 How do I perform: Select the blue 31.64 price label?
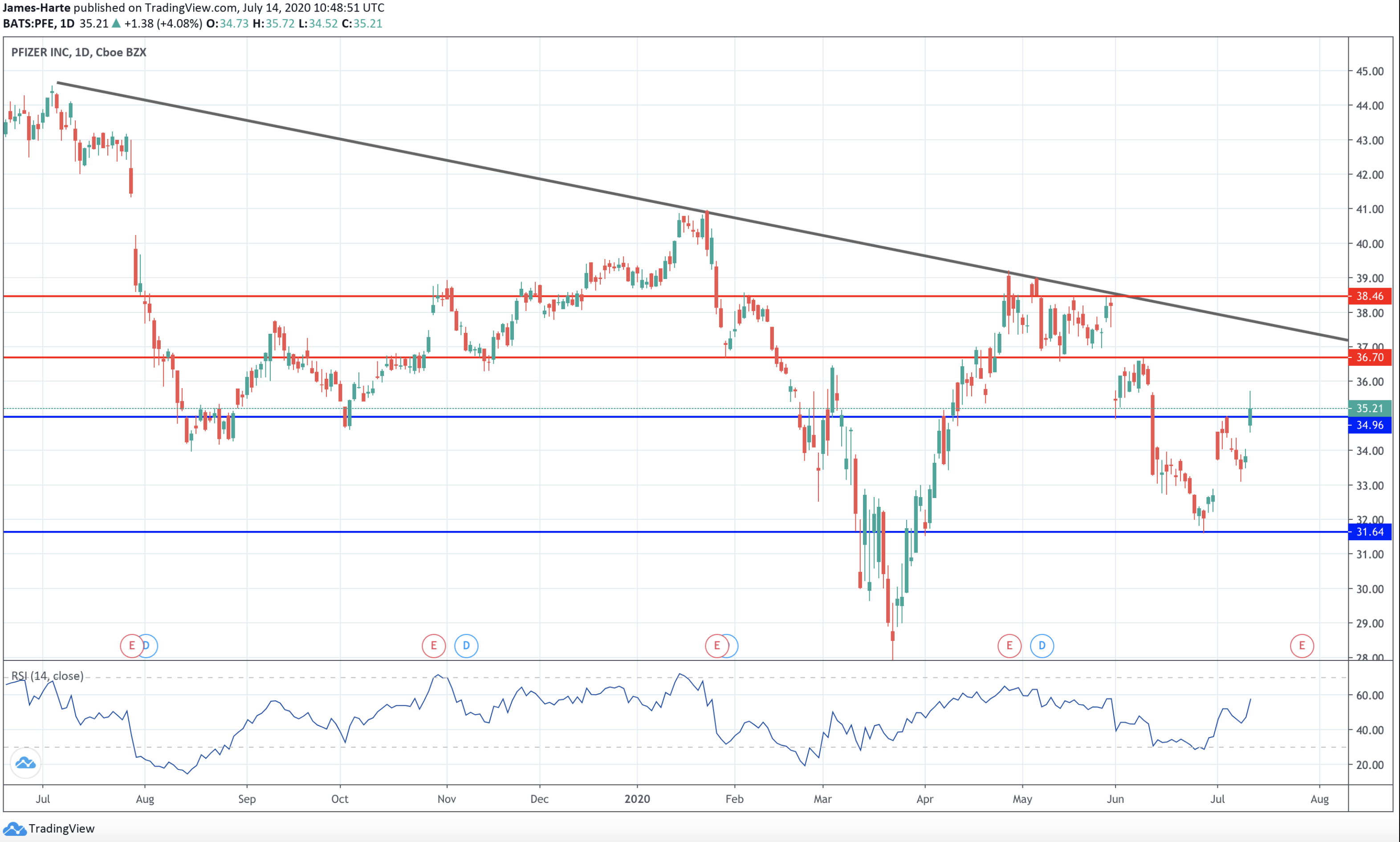pyautogui.click(x=1369, y=532)
